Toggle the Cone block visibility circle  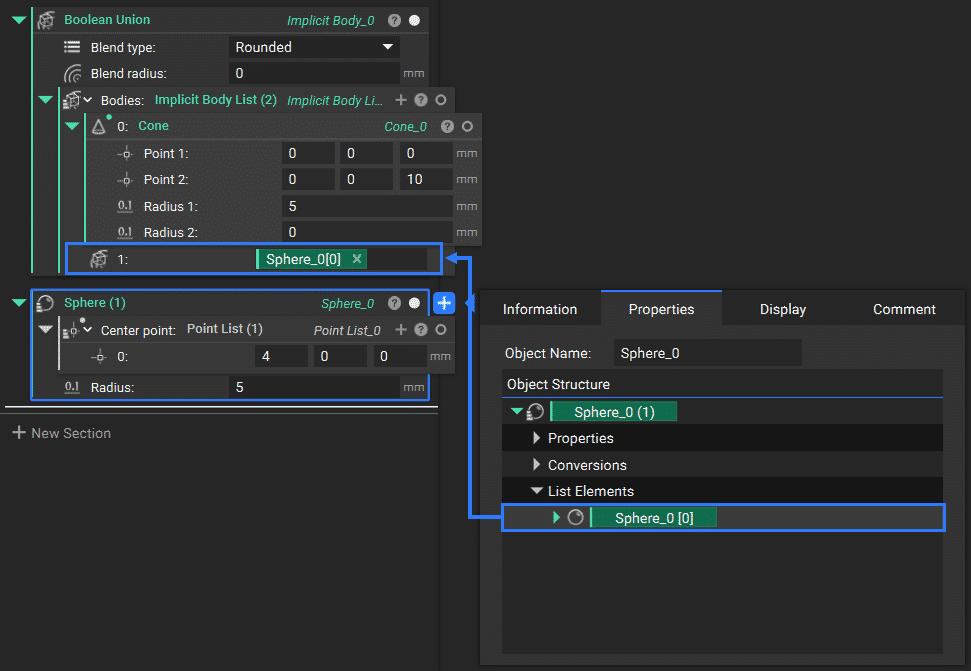coord(467,126)
